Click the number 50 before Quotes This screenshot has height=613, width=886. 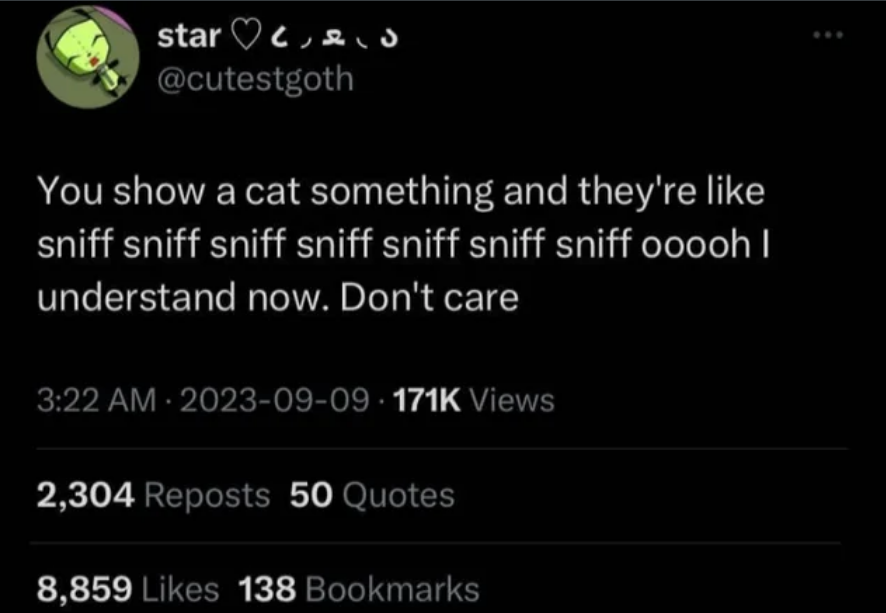tap(310, 494)
